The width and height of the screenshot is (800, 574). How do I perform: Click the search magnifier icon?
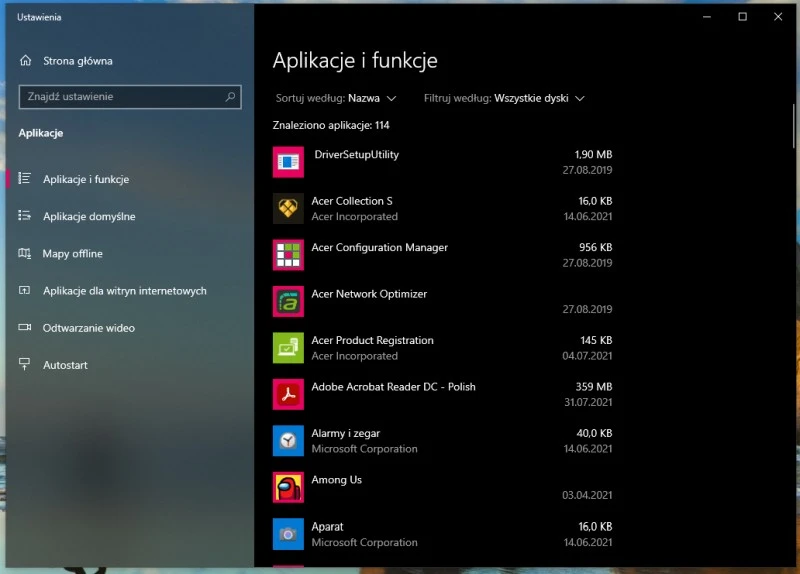point(231,97)
